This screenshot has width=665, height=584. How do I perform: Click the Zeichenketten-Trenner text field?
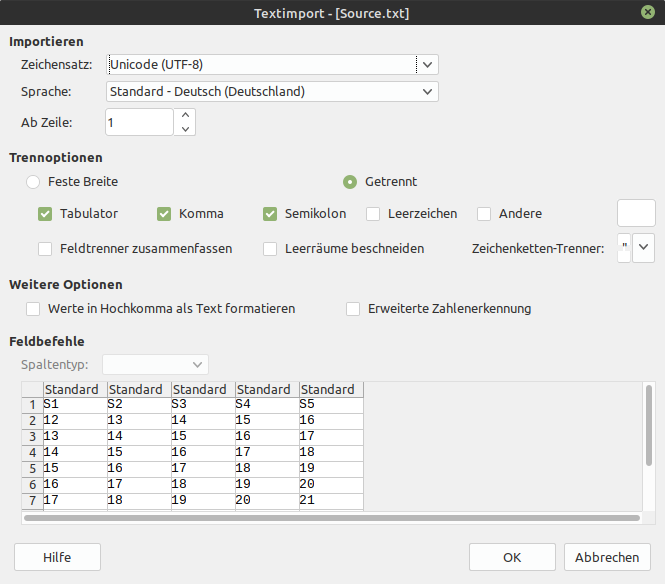click(x=624, y=248)
